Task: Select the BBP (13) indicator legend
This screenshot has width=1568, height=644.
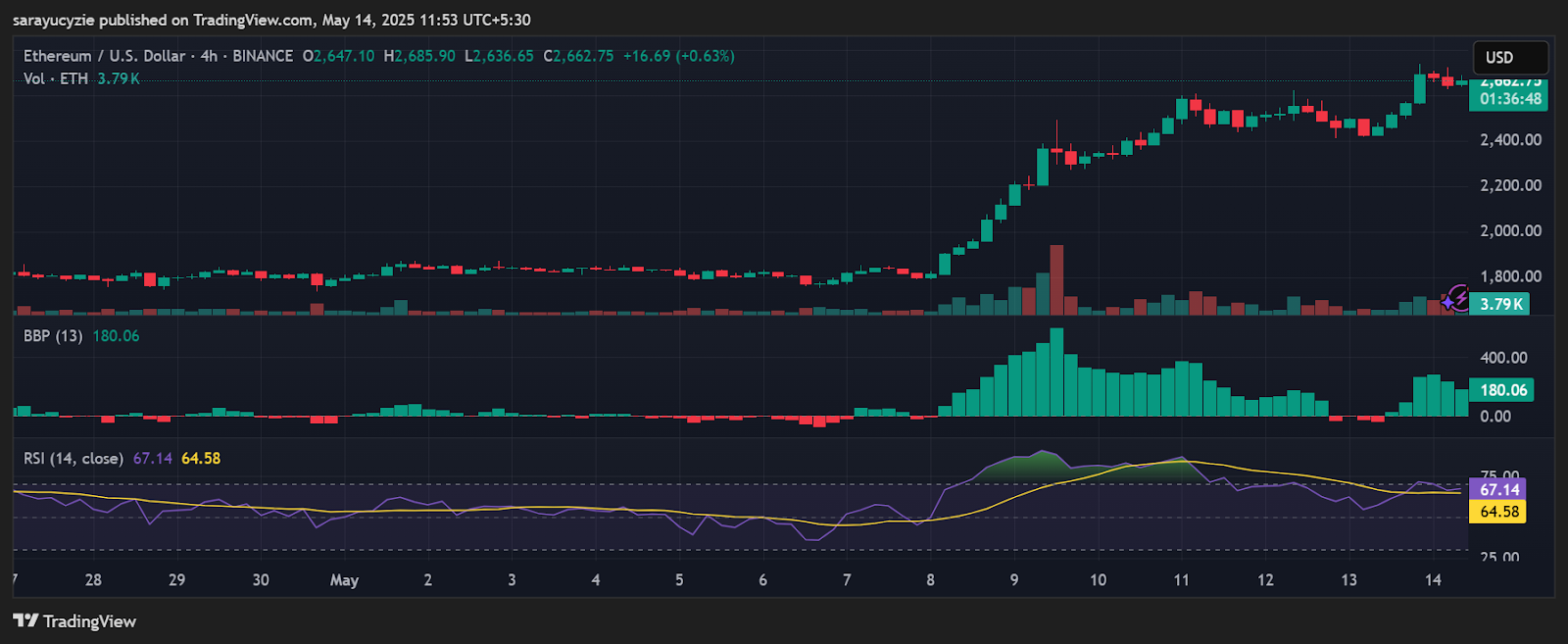Action: tap(53, 336)
